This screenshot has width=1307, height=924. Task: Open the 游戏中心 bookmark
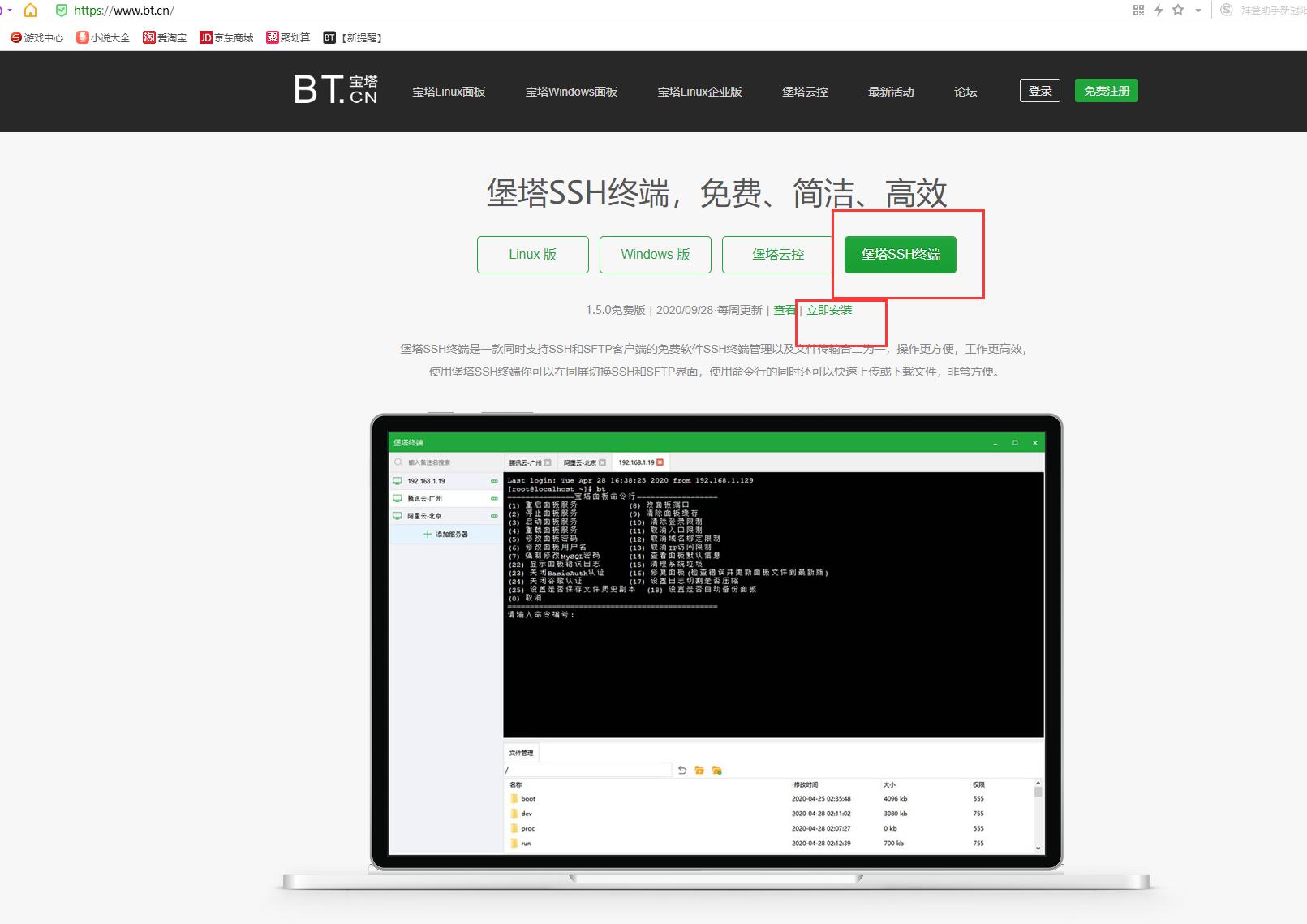pos(37,37)
